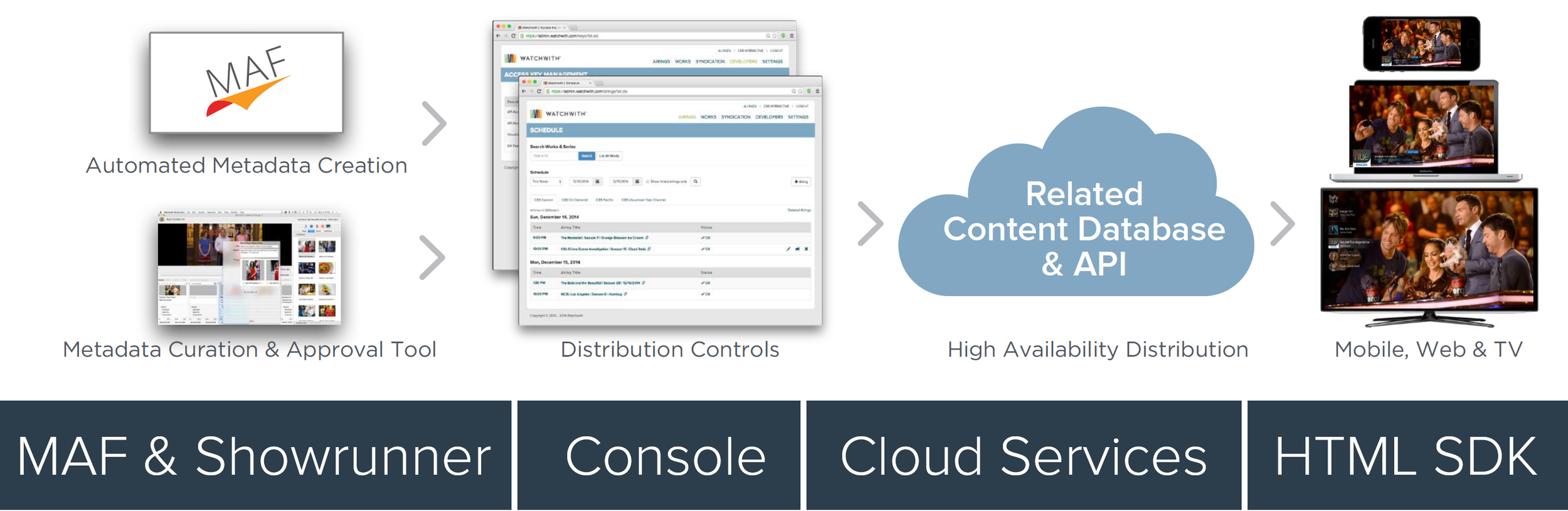Click link icon next to NCIS Los Angeles title
This screenshot has height=511, width=1568.
(625, 294)
